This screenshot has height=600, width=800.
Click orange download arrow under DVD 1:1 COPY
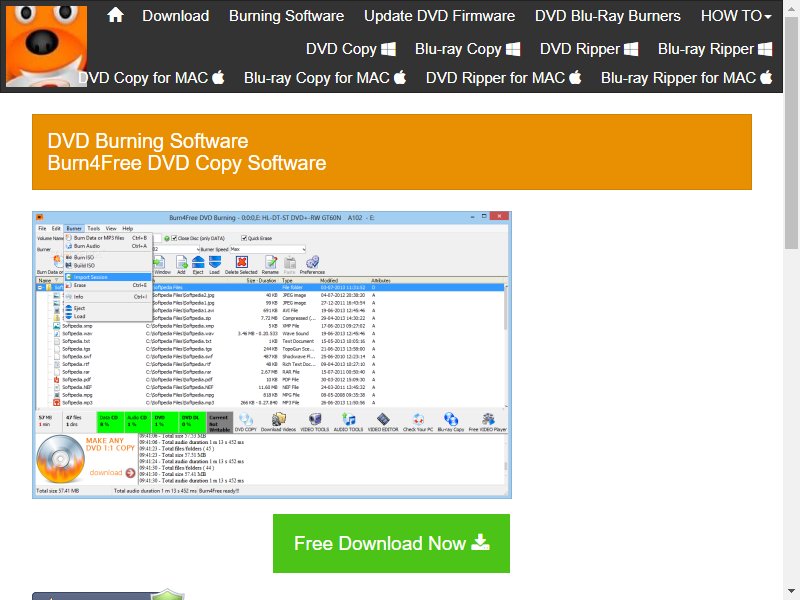click(131, 473)
